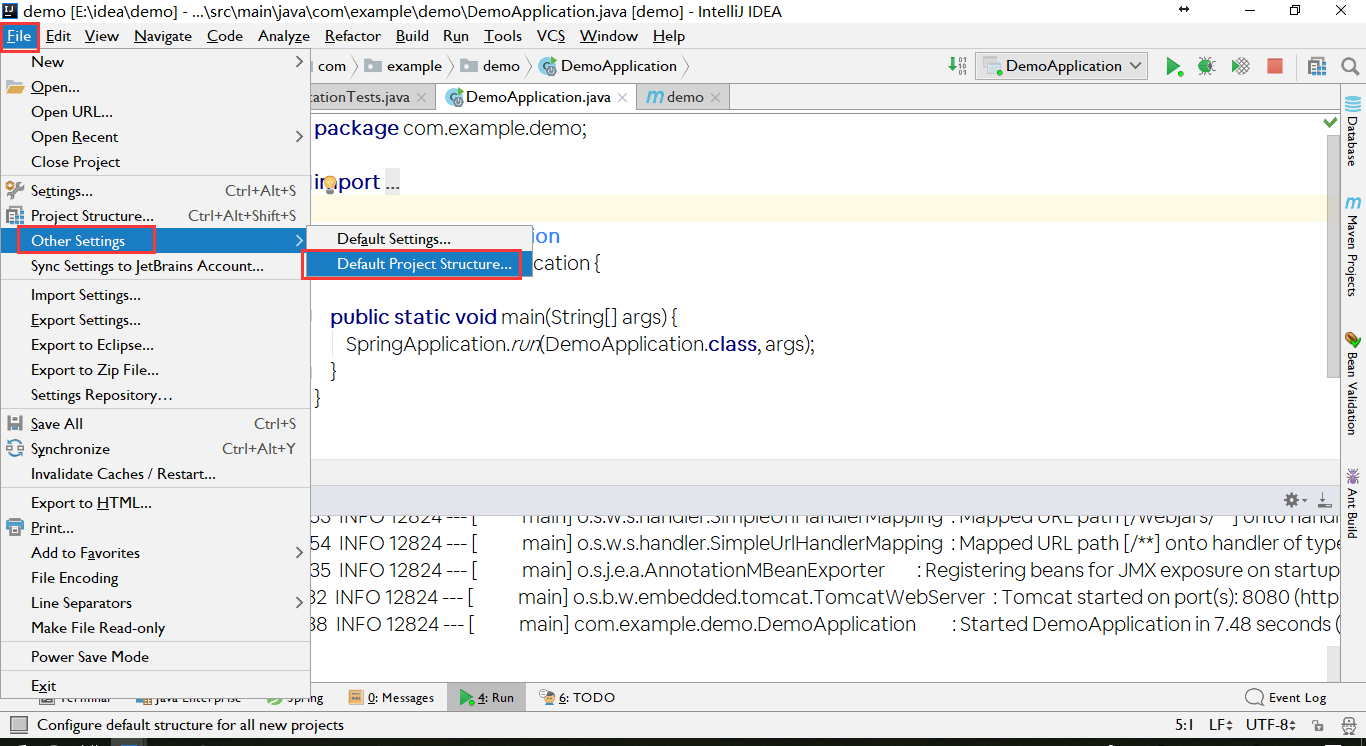Click DemoApplication class icon in breadcrumb
The image size is (1366, 746).
pyautogui.click(x=548, y=66)
